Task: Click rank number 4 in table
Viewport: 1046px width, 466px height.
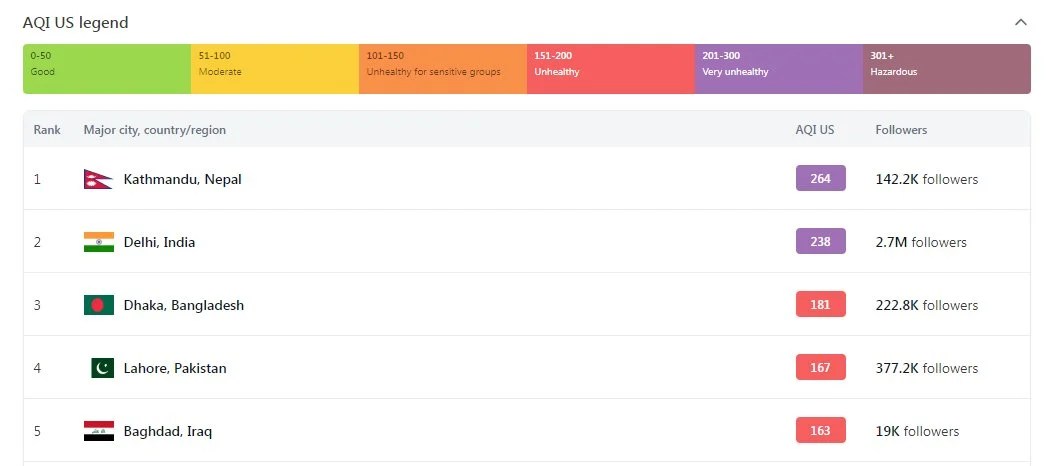Action: tap(37, 368)
